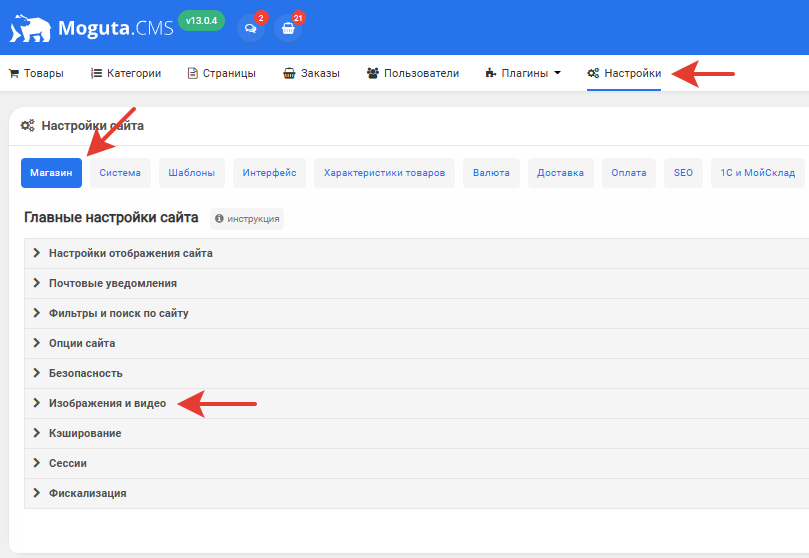Viewport: 809px width, 558px height.
Task: Open the Страницы menu item
Action: pos(221,73)
